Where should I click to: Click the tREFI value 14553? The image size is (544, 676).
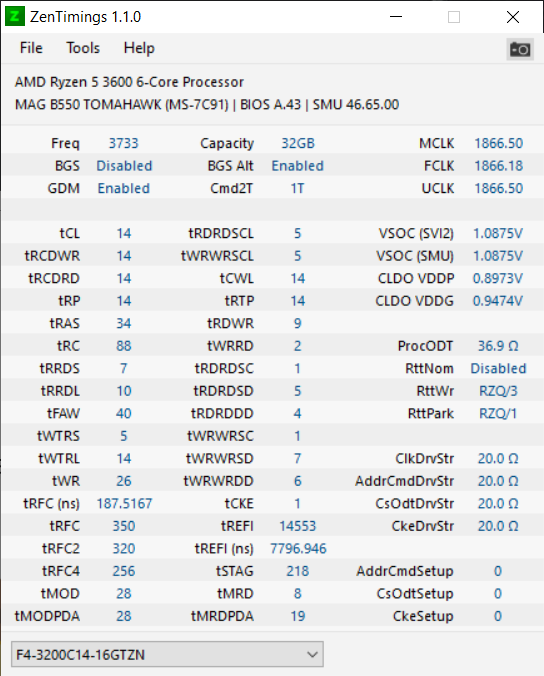(x=297, y=526)
